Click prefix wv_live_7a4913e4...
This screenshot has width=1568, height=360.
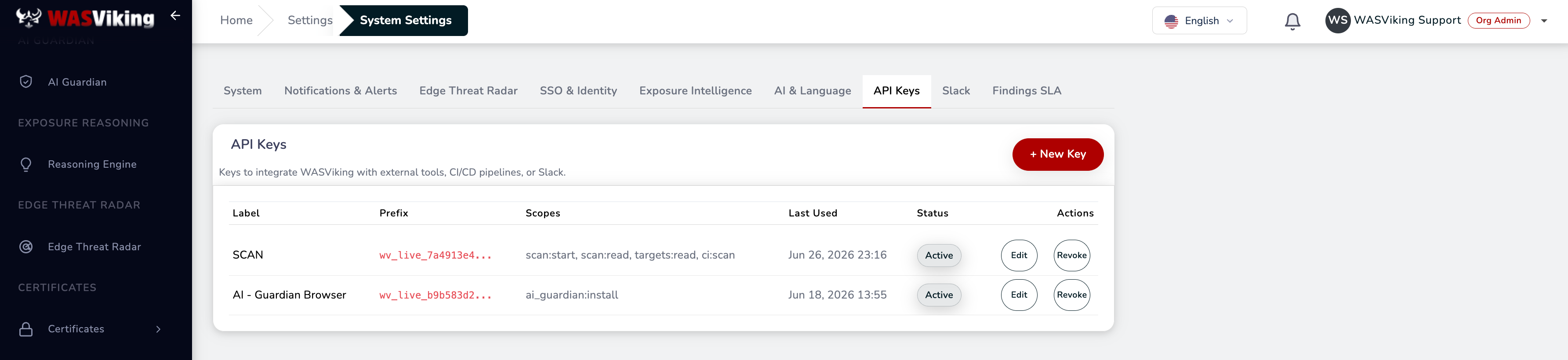pos(435,256)
